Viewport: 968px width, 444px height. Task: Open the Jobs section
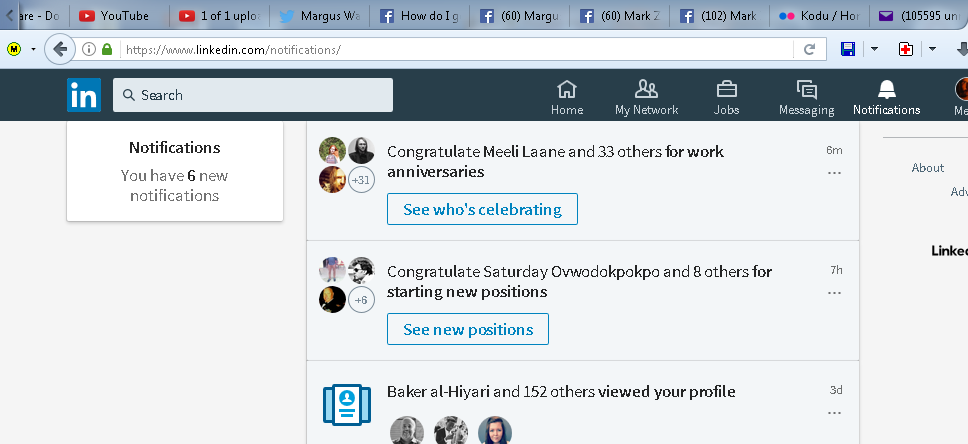pos(727,98)
